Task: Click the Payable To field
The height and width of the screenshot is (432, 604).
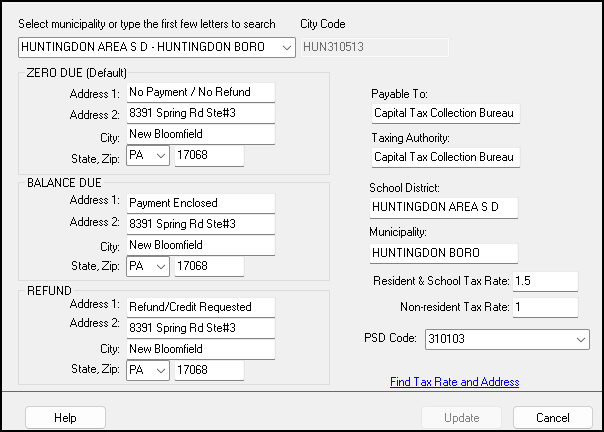Action: click(x=444, y=113)
